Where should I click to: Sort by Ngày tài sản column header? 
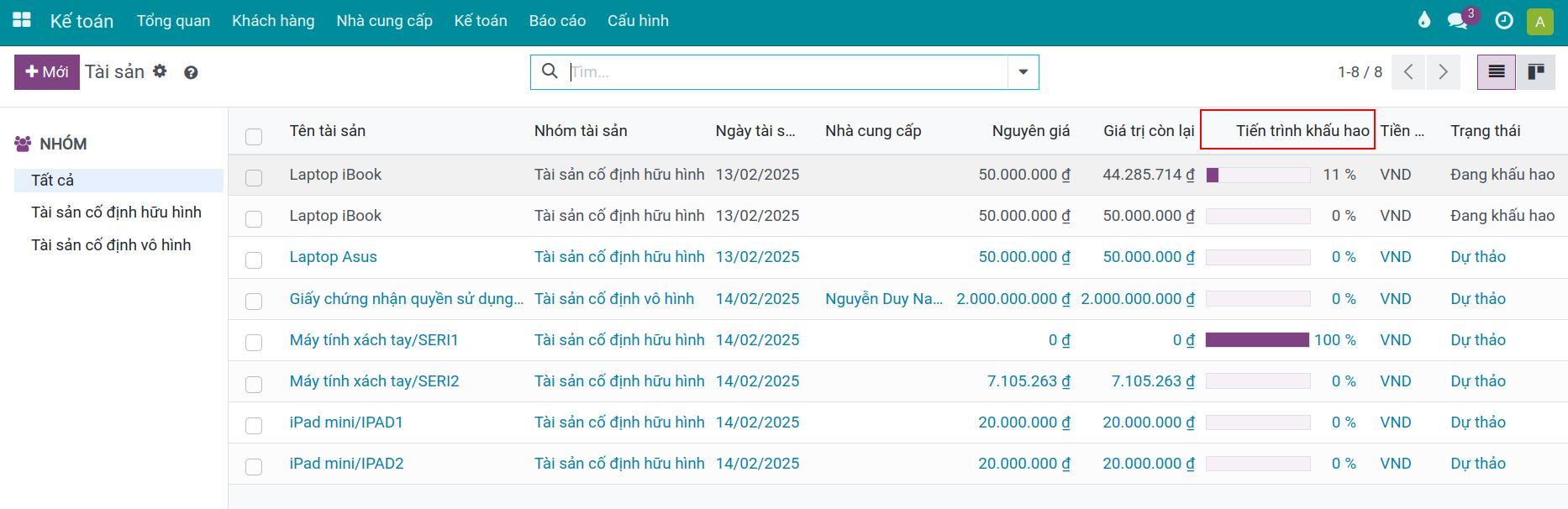pyautogui.click(x=755, y=131)
